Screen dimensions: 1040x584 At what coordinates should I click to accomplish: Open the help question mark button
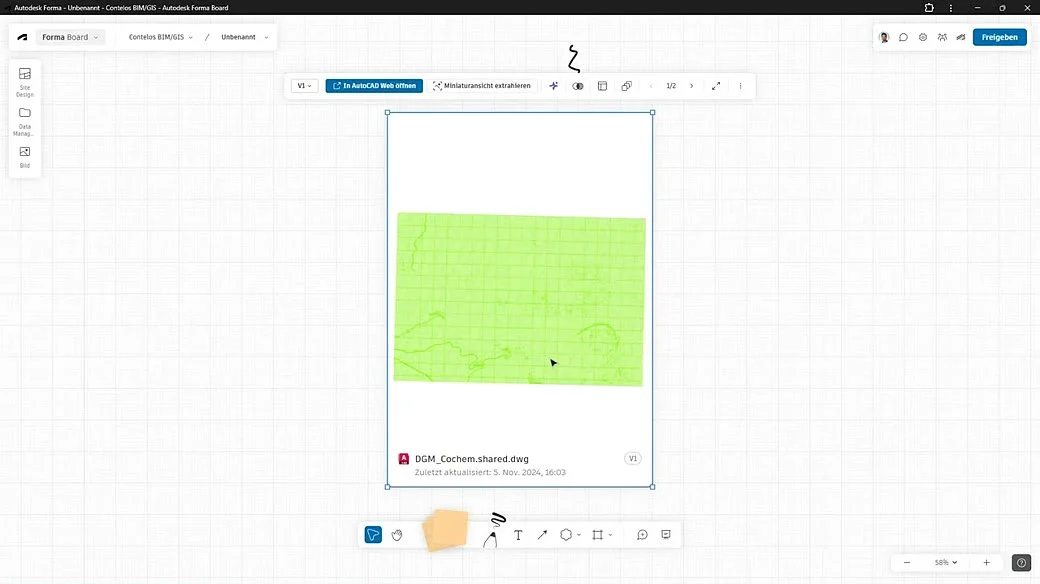pyautogui.click(x=1021, y=562)
